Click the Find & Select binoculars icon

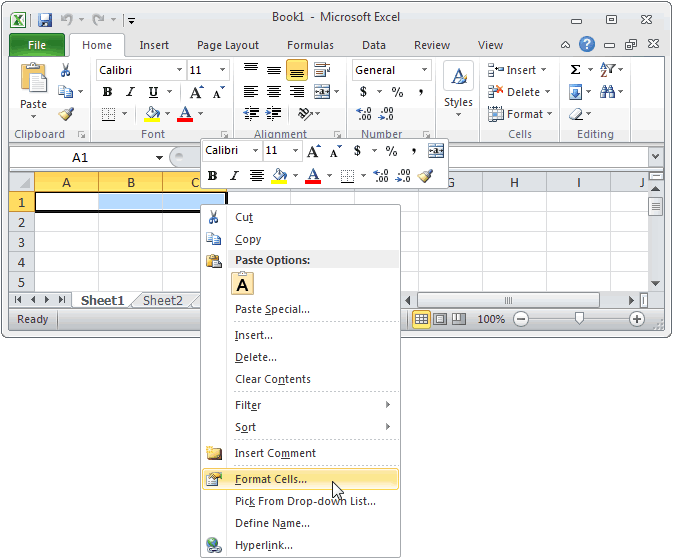[607, 92]
